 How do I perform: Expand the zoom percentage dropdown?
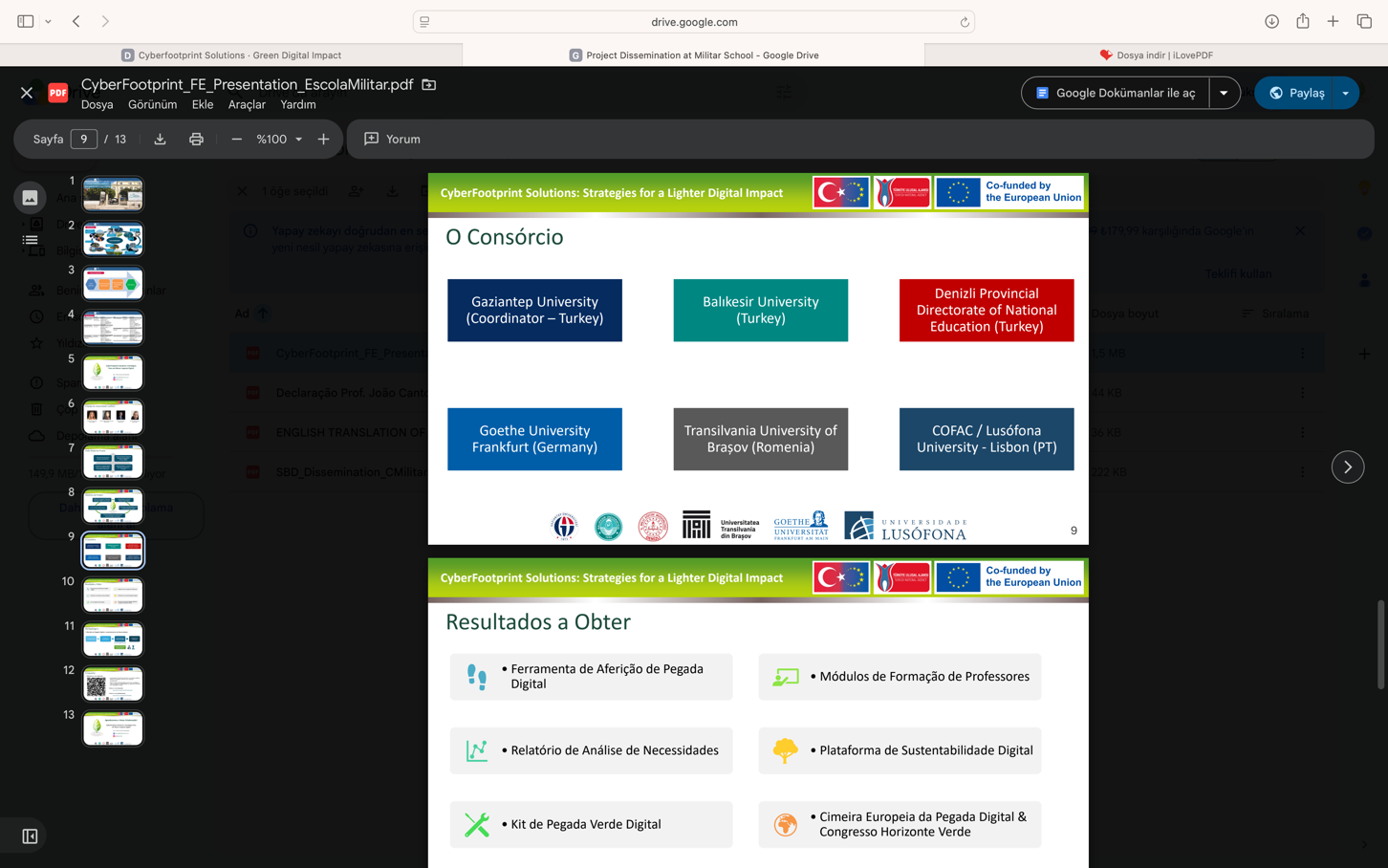[298, 140]
